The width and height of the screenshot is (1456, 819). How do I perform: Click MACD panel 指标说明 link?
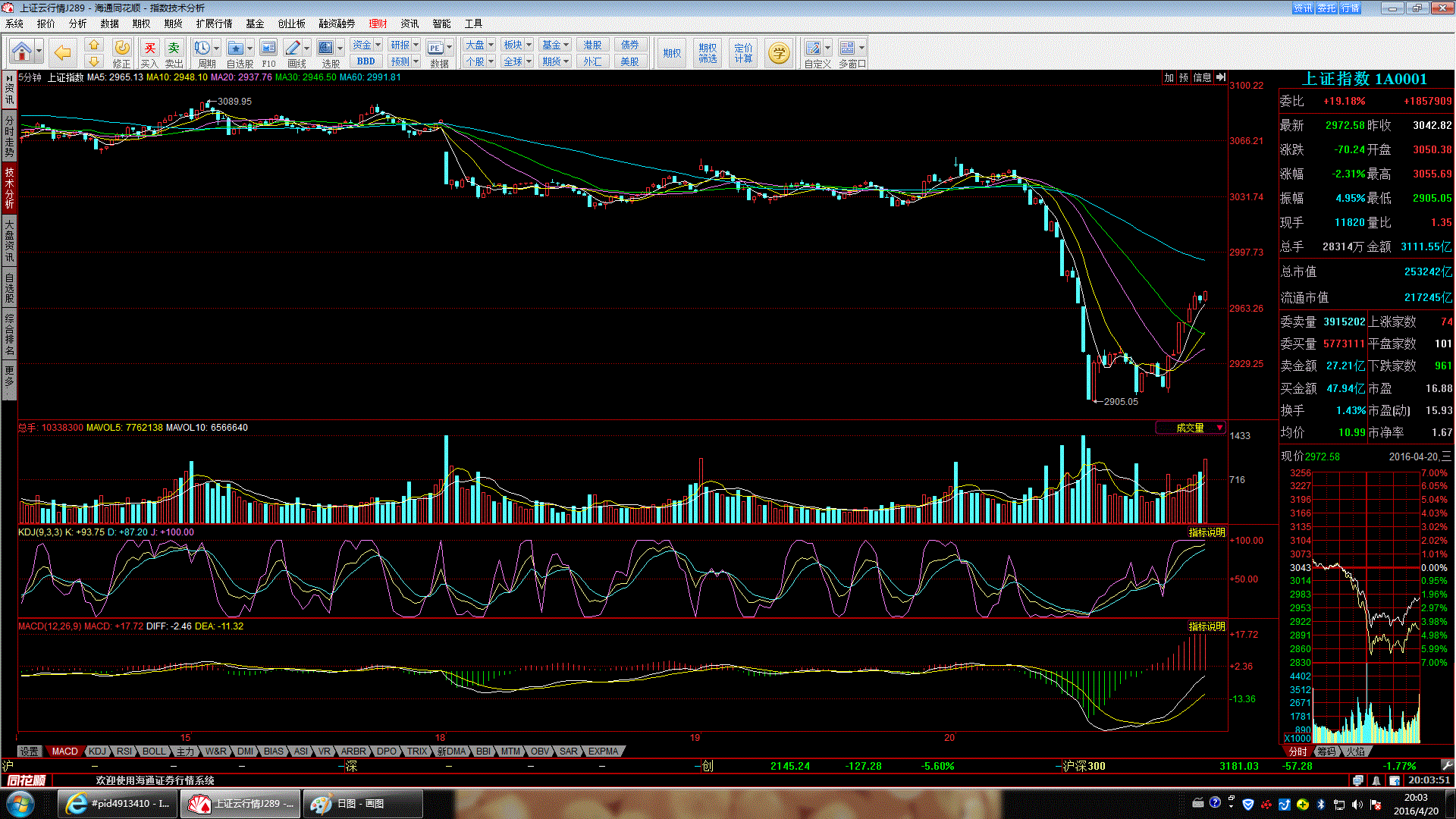1207,626
